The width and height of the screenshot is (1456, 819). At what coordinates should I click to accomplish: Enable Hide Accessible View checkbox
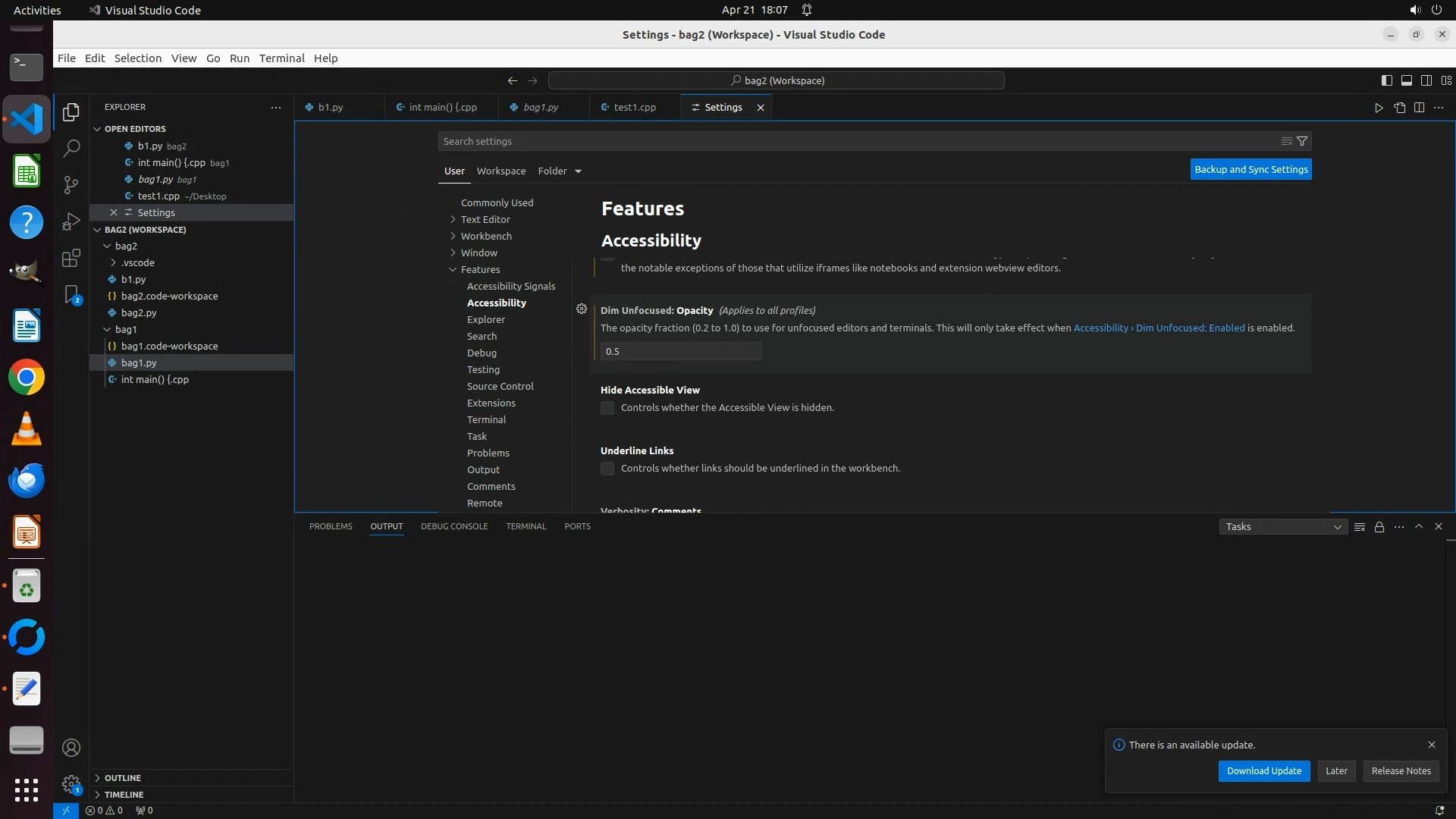click(x=607, y=408)
